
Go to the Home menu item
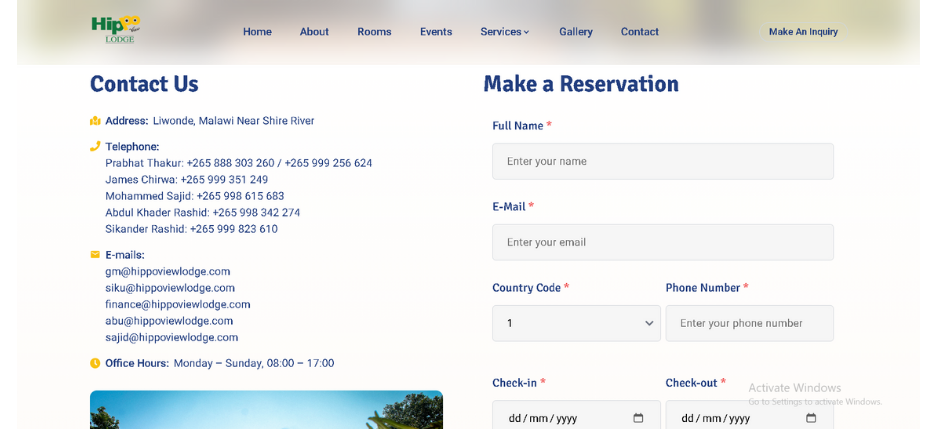tap(257, 32)
